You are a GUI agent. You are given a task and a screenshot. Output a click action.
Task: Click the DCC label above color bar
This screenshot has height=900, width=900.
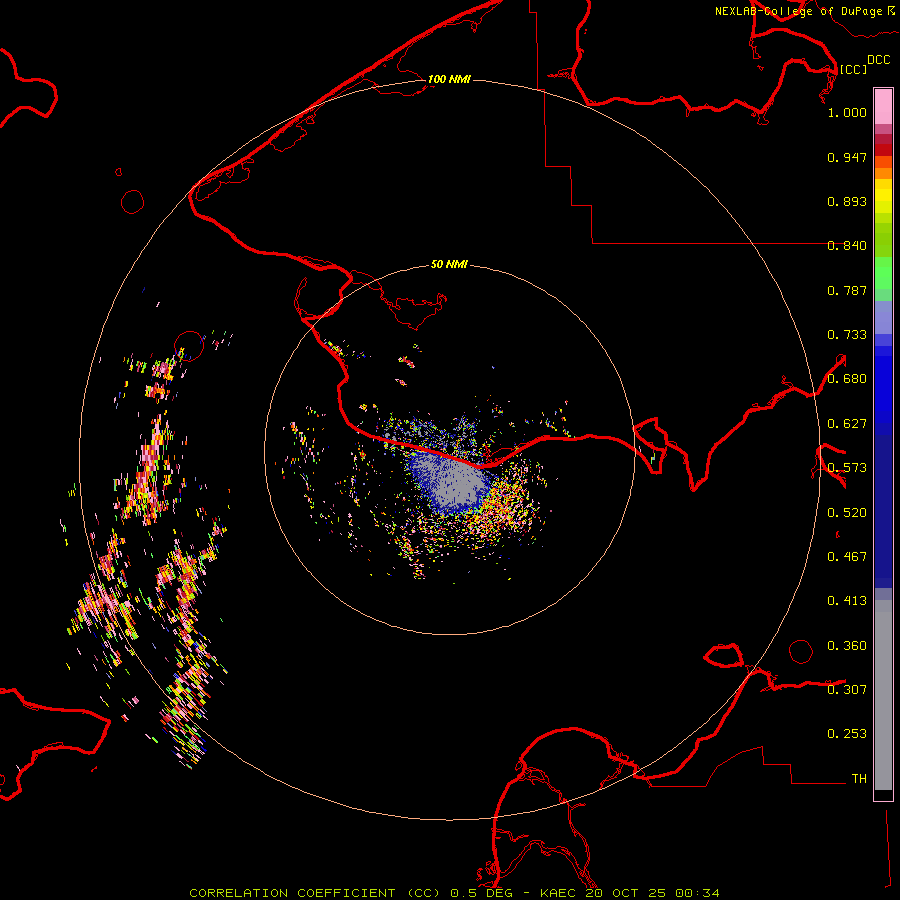coord(878,60)
